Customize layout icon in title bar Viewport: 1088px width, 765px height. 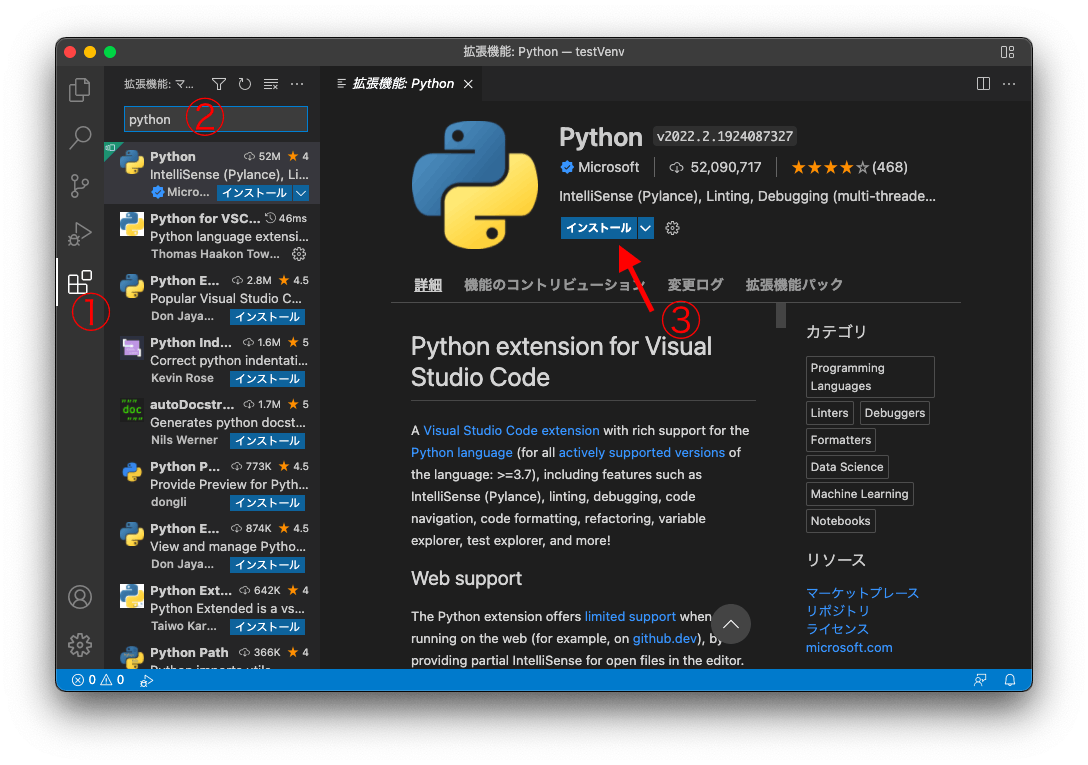point(1008,52)
